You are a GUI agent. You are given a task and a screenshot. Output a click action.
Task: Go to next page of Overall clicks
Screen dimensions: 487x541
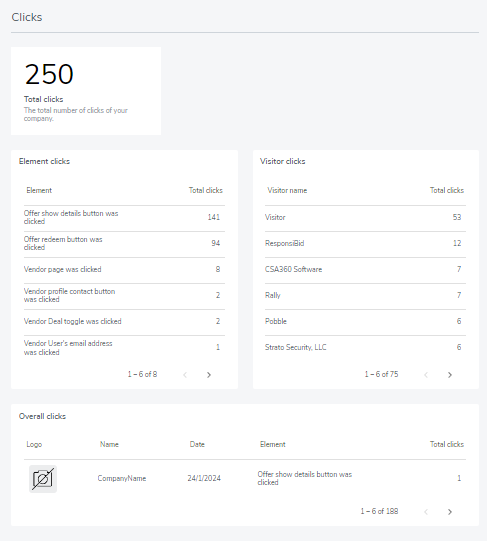(449, 512)
